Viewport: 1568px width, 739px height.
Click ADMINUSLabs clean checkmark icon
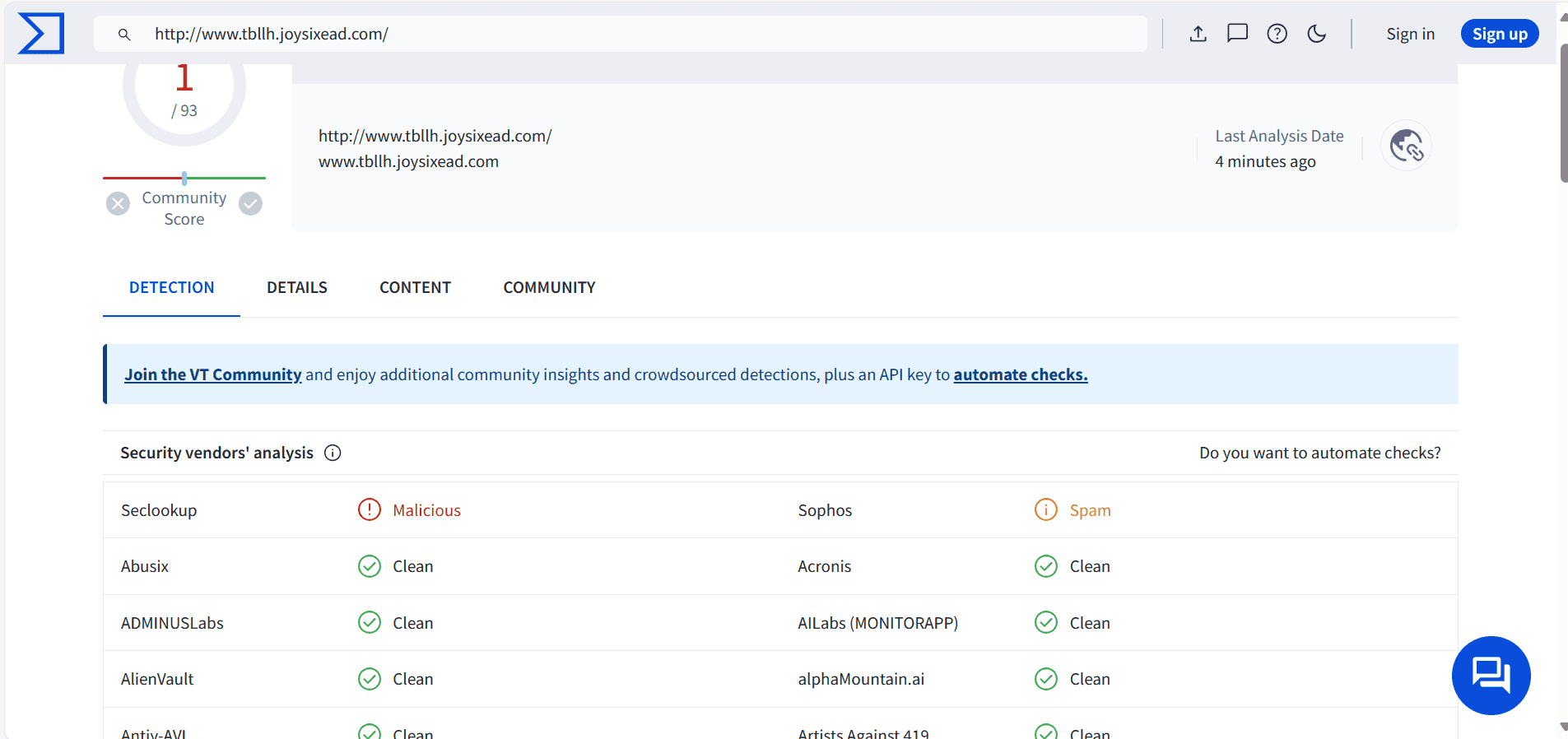coord(370,623)
